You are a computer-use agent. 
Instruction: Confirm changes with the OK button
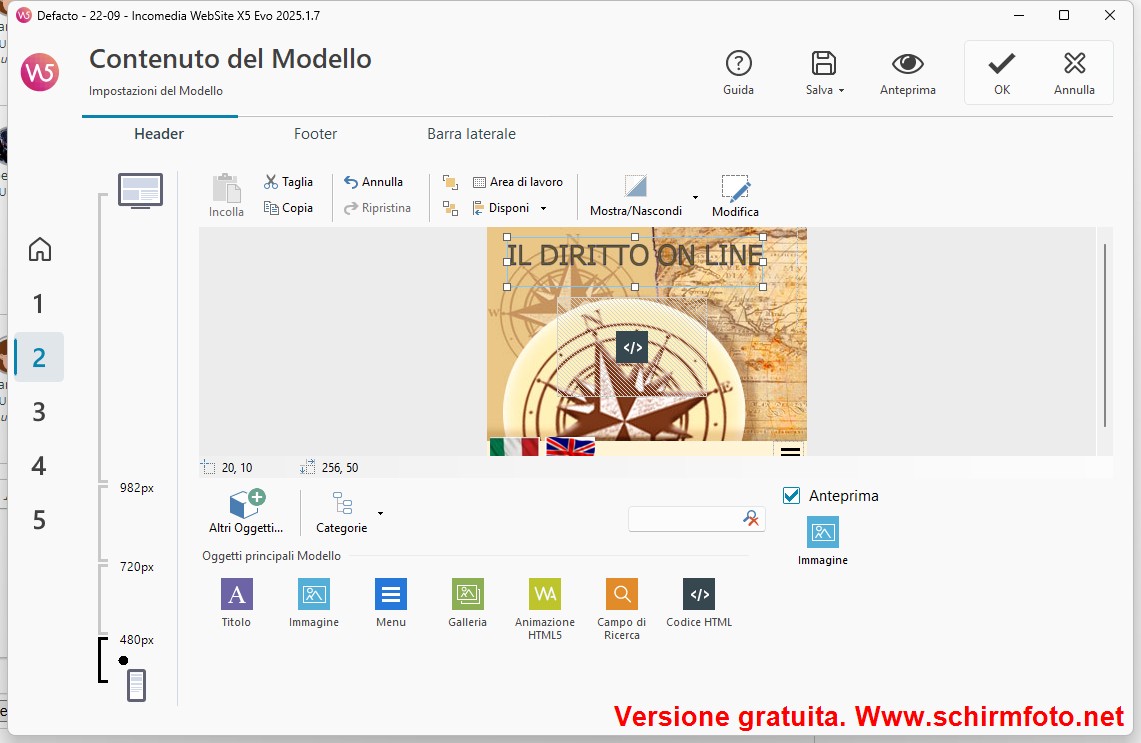tap(1001, 73)
